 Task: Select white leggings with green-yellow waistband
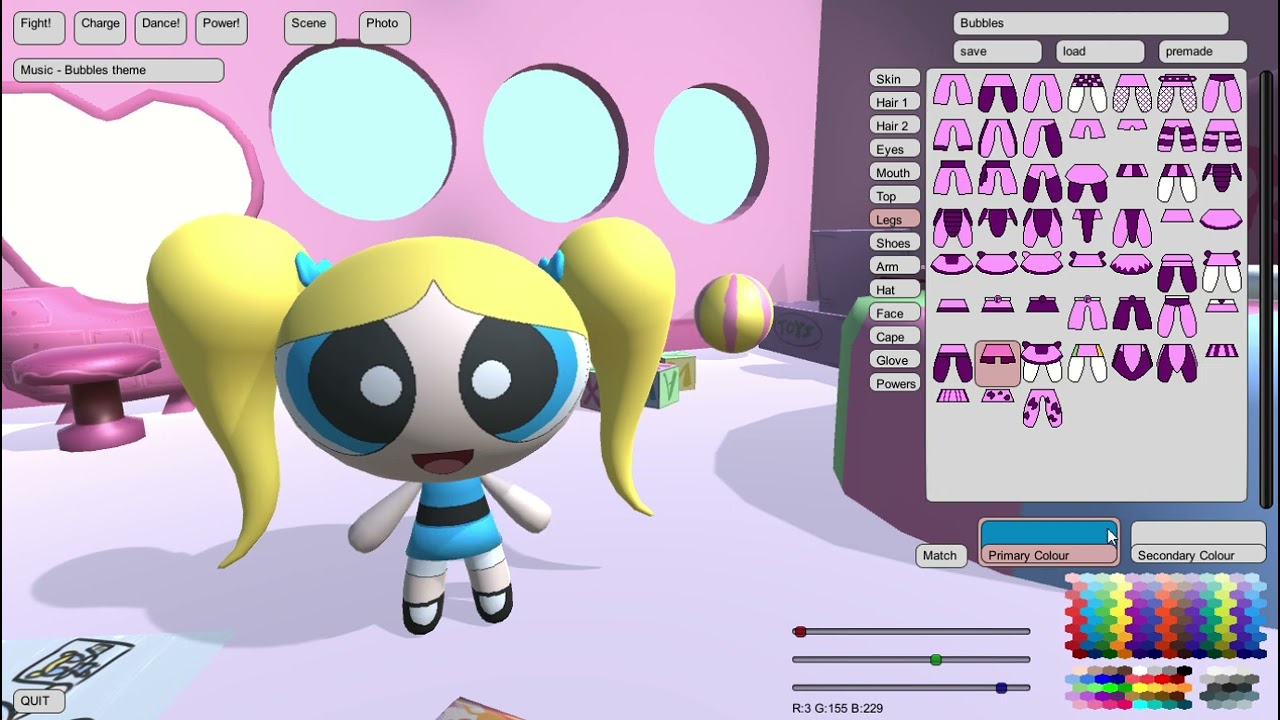[x=1087, y=362]
